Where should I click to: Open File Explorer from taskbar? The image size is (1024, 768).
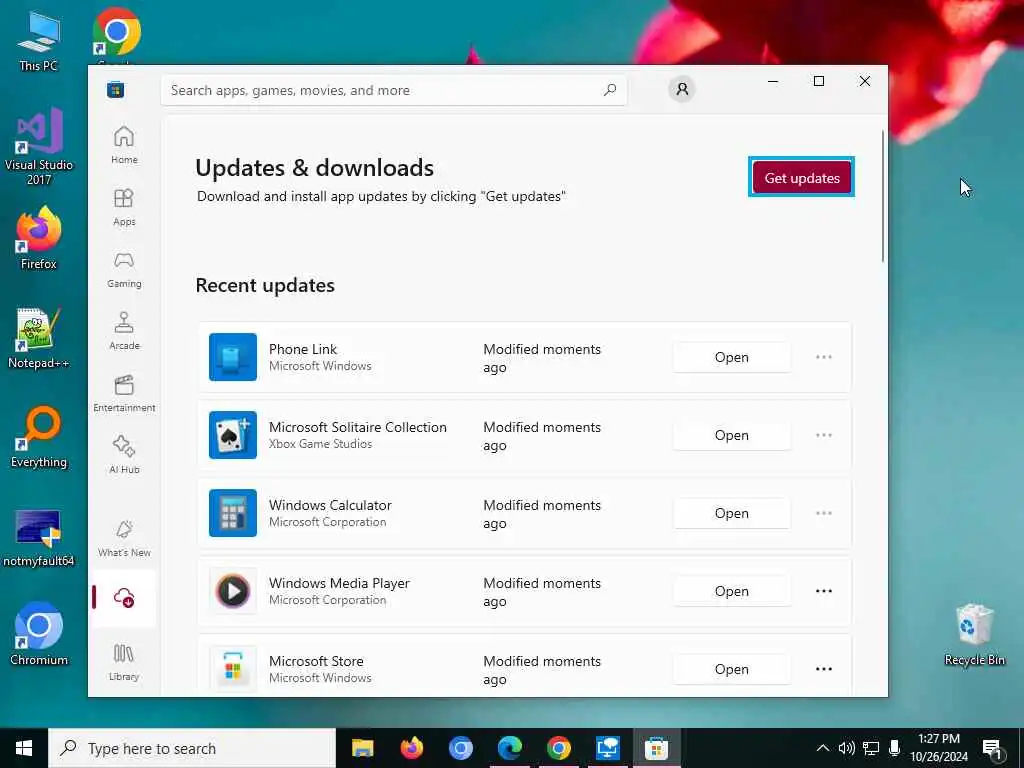pyautogui.click(x=362, y=748)
